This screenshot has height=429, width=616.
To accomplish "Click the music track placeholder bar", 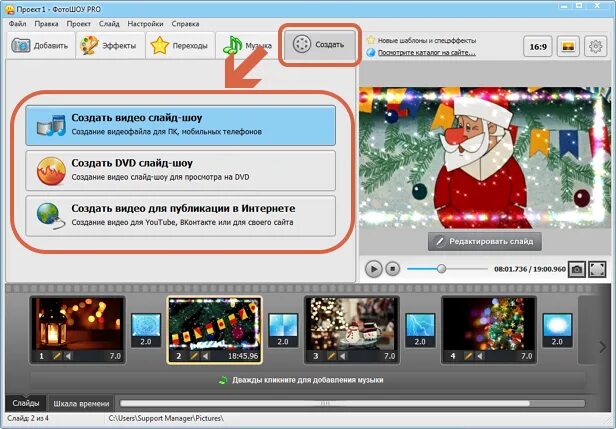I will pyautogui.click(x=308, y=380).
